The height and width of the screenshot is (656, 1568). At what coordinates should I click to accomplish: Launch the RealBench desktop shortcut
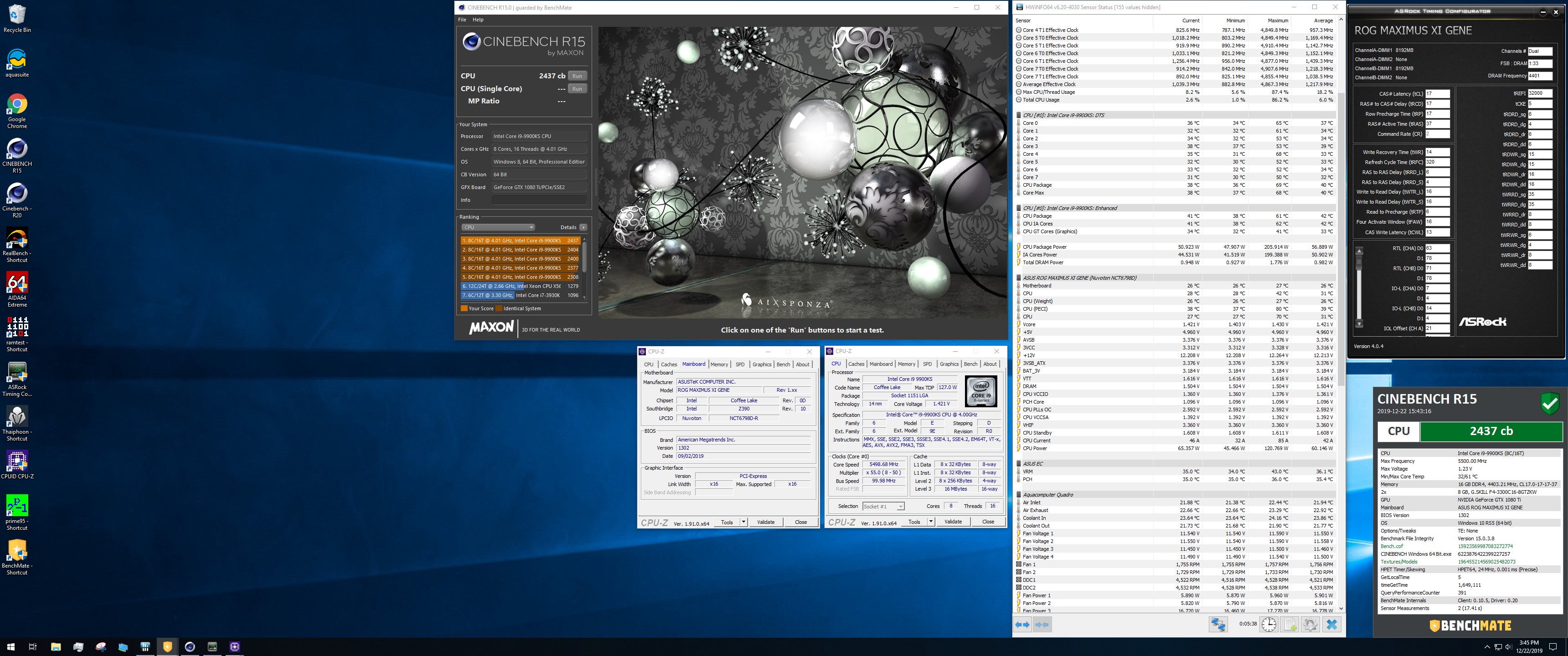pos(17,245)
